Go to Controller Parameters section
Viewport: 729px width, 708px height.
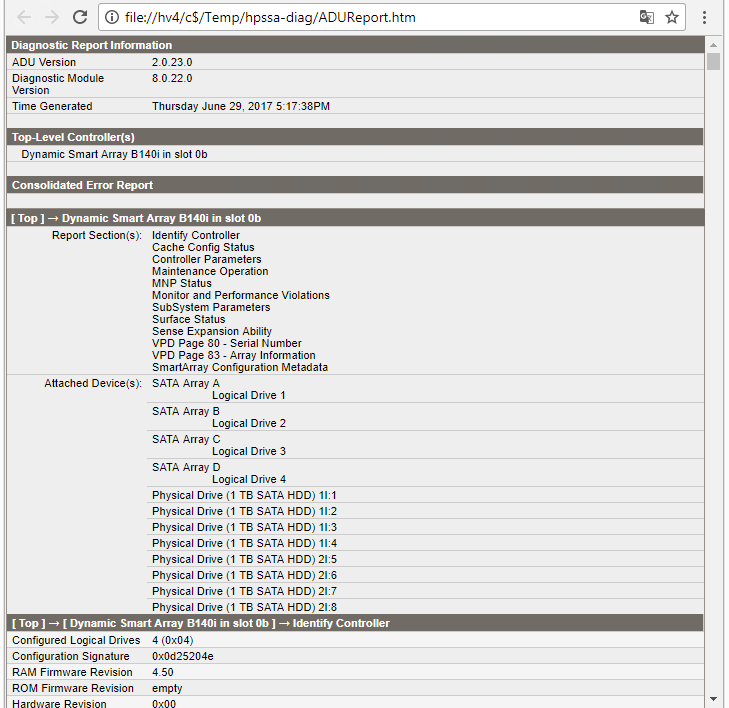pos(206,259)
